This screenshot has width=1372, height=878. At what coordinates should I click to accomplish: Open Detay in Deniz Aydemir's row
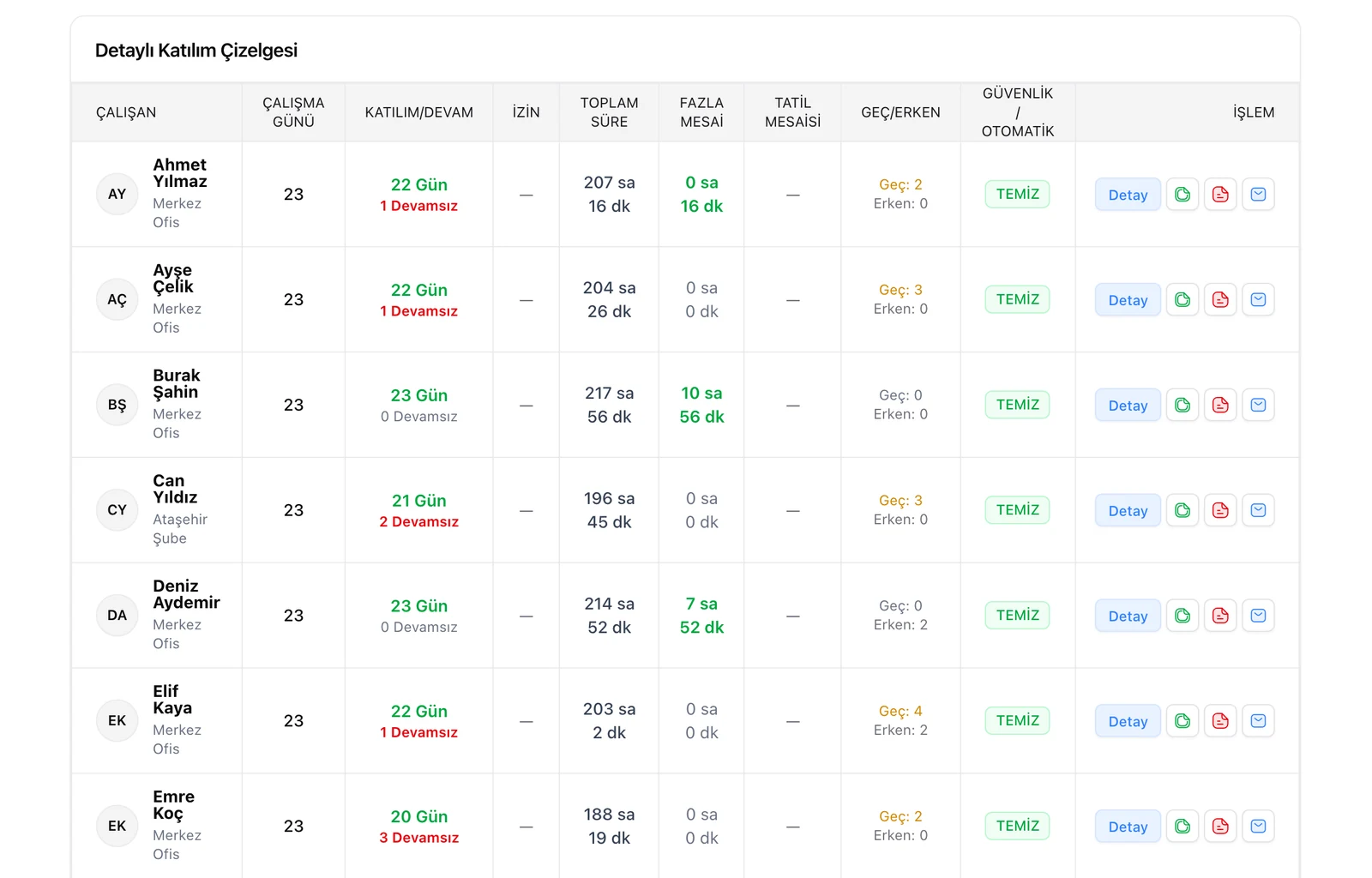click(x=1128, y=616)
